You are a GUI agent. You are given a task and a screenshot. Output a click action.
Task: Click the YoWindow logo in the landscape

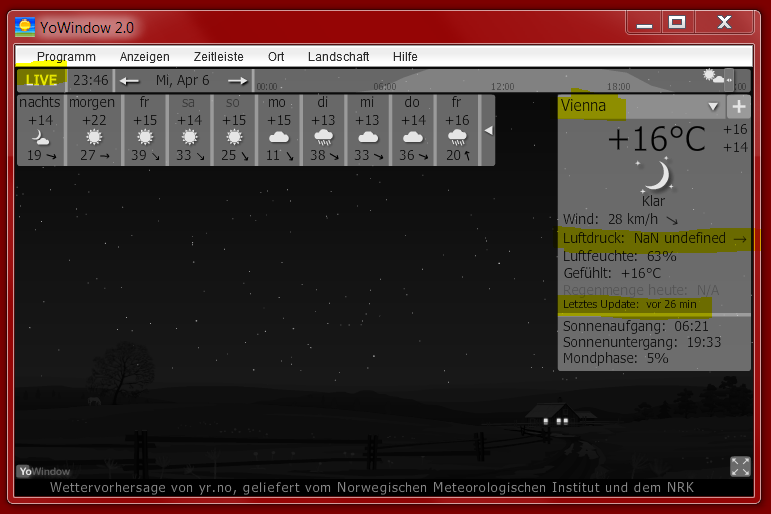(x=44, y=471)
